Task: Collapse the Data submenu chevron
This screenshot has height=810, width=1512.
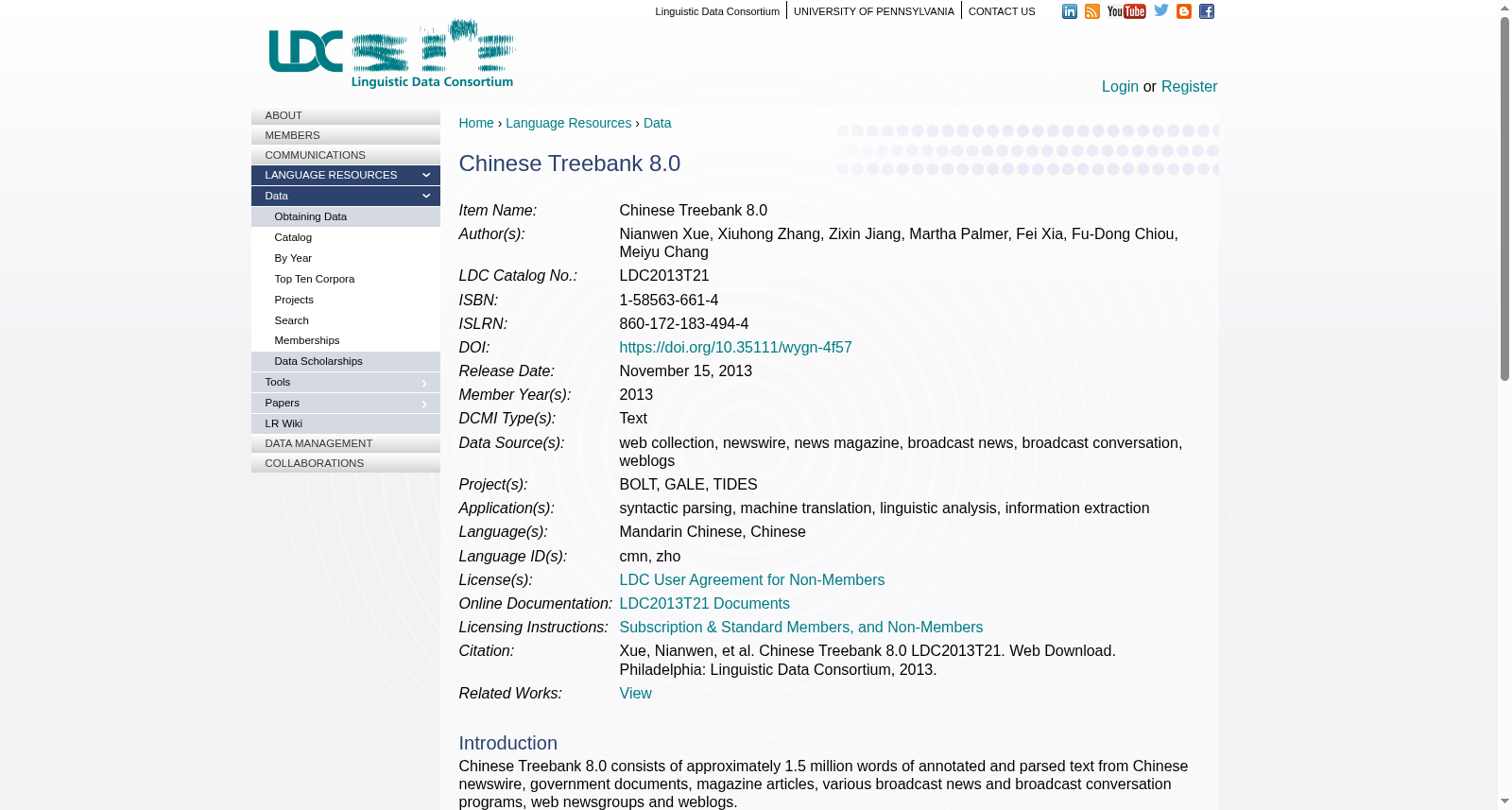Action: 426,196
